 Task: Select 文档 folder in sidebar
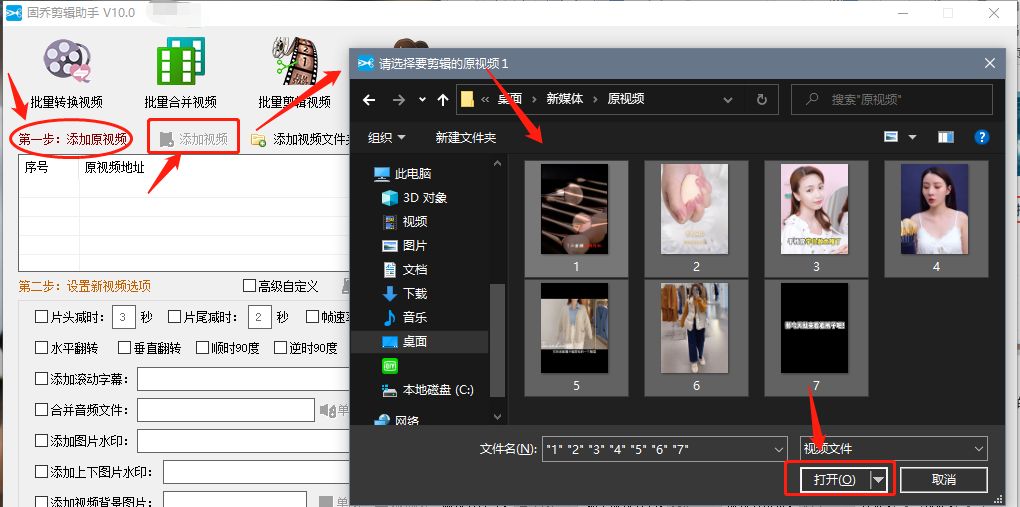coord(404,269)
